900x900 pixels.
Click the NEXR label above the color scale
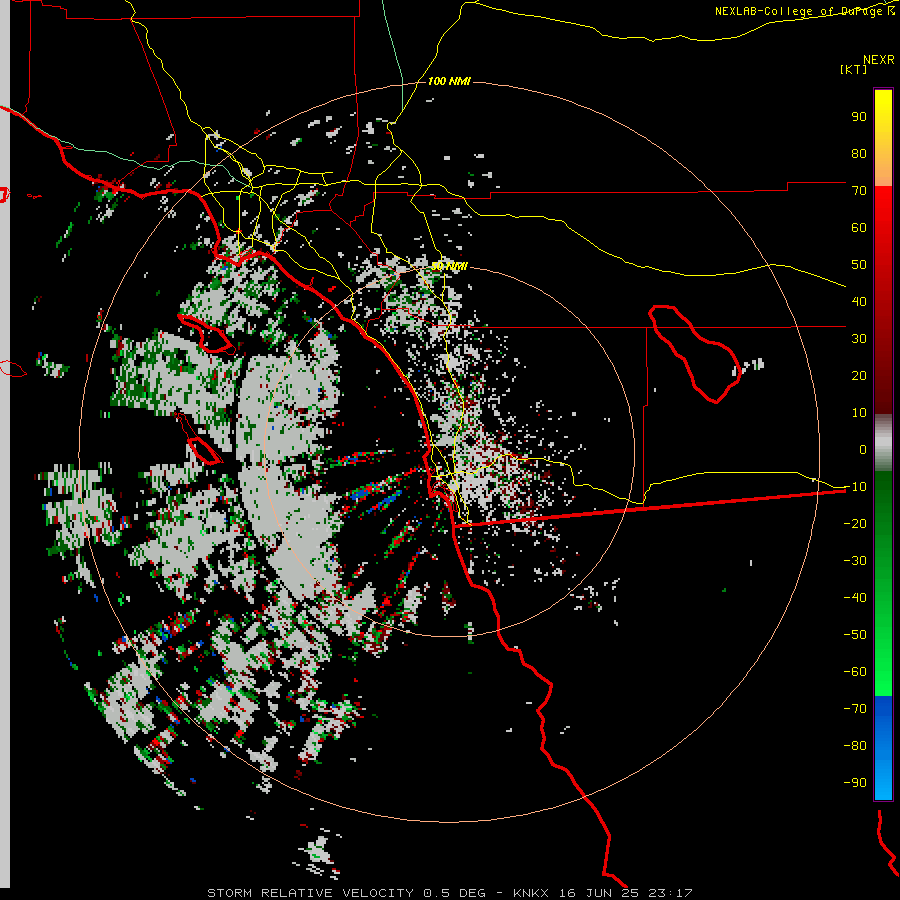[x=878, y=60]
